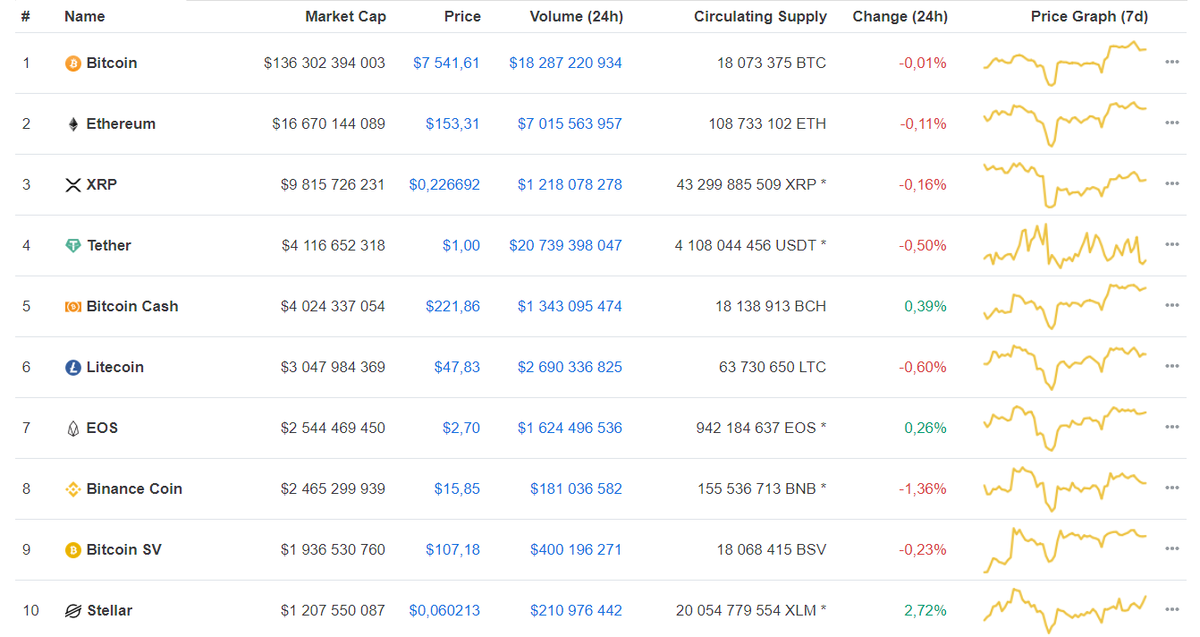Image resolution: width=1200 pixels, height=637 pixels.
Task: Click Bitcoin market cap $136 302 394 003
Action: point(324,63)
